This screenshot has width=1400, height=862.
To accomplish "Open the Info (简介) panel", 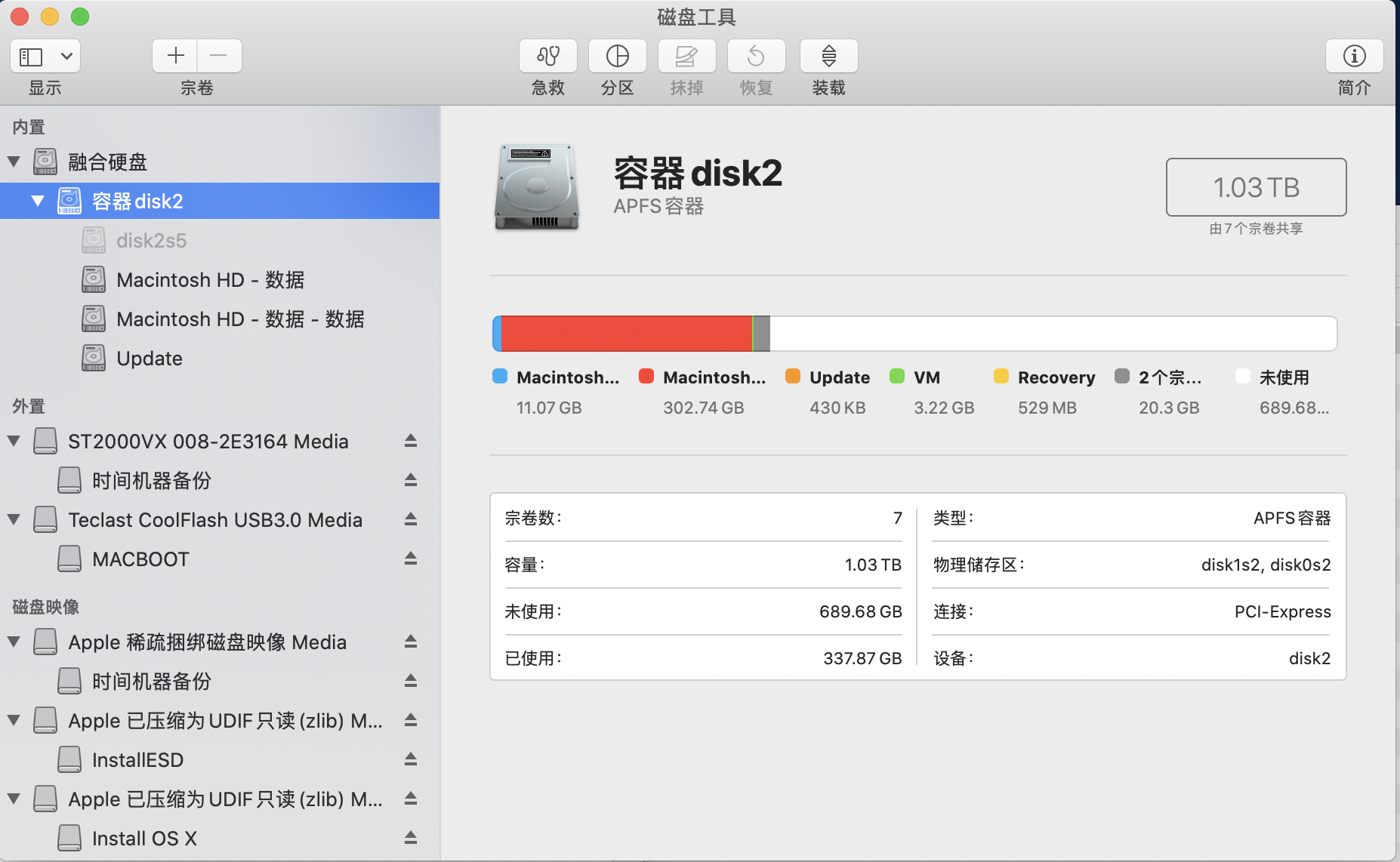I will coord(1354,57).
